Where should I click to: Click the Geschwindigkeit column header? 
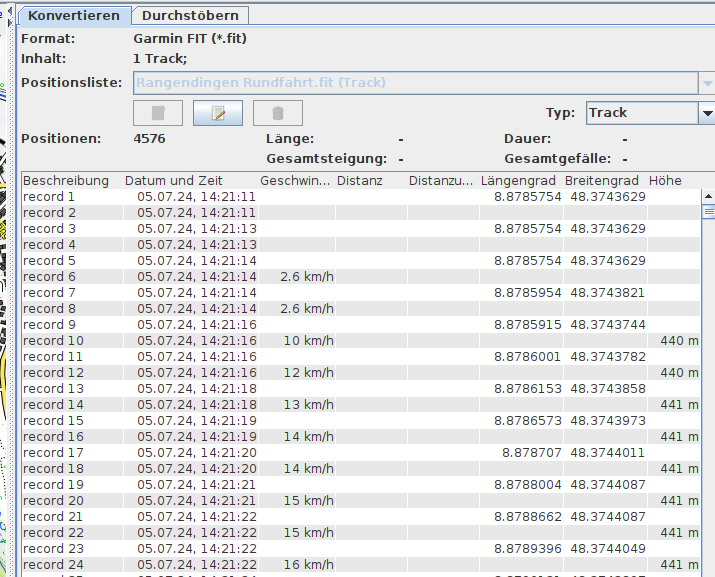click(x=294, y=181)
